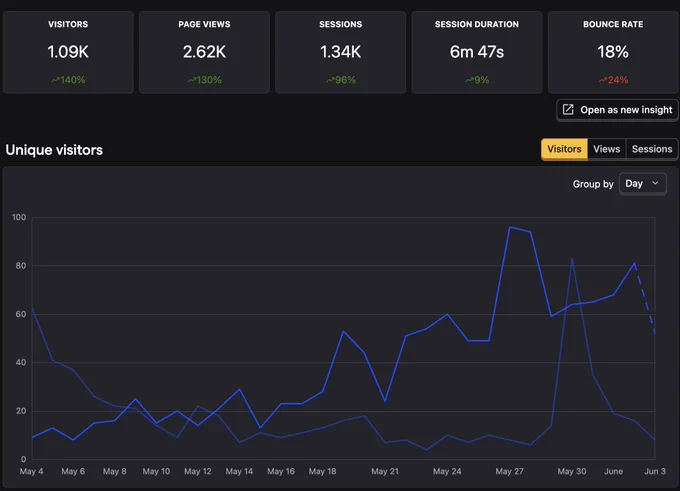The image size is (680, 491).
Task: Click the dashed projected segment near Jun 3
Action: click(645, 299)
